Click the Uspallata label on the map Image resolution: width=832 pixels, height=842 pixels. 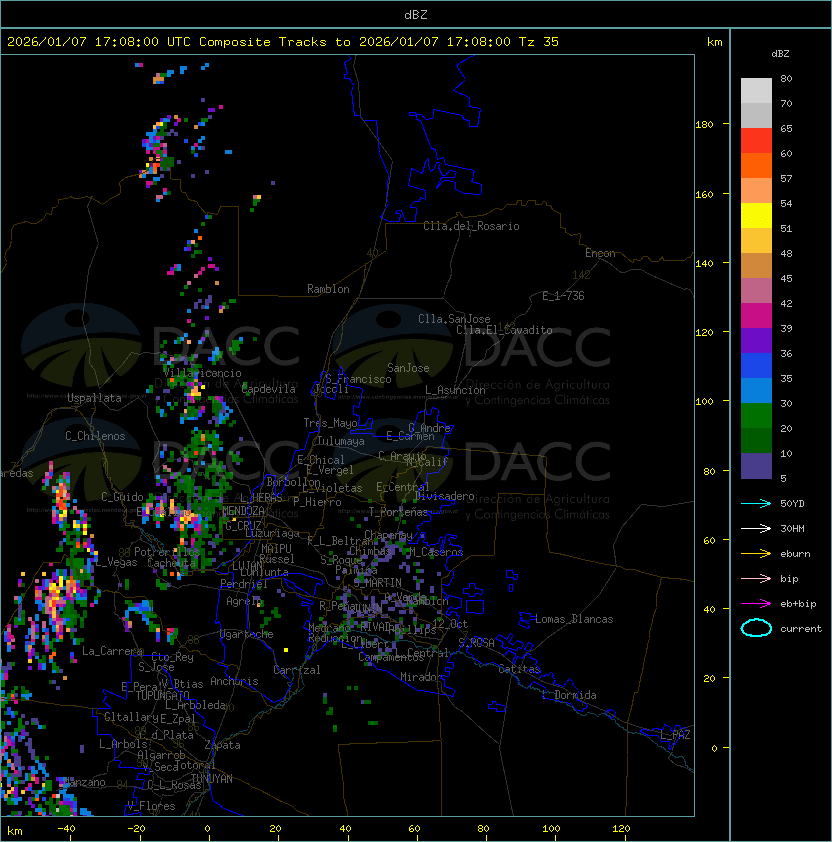[94, 398]
